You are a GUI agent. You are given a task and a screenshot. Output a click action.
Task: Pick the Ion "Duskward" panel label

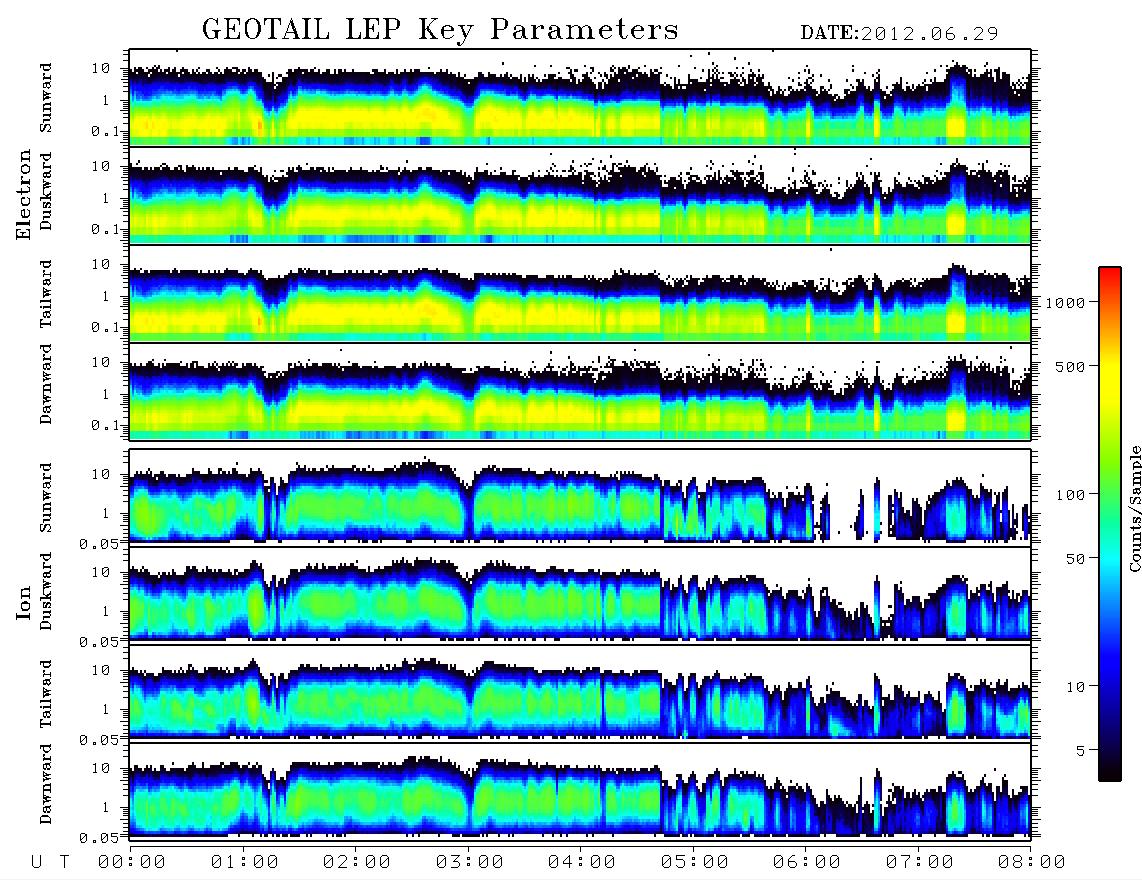46,591
